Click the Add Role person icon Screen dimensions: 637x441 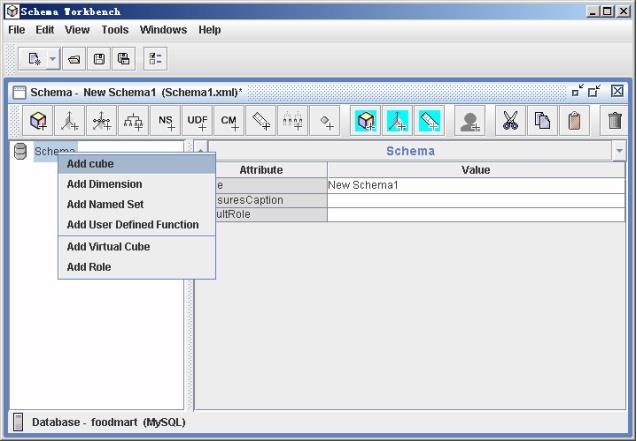click(x=470, y=121)
